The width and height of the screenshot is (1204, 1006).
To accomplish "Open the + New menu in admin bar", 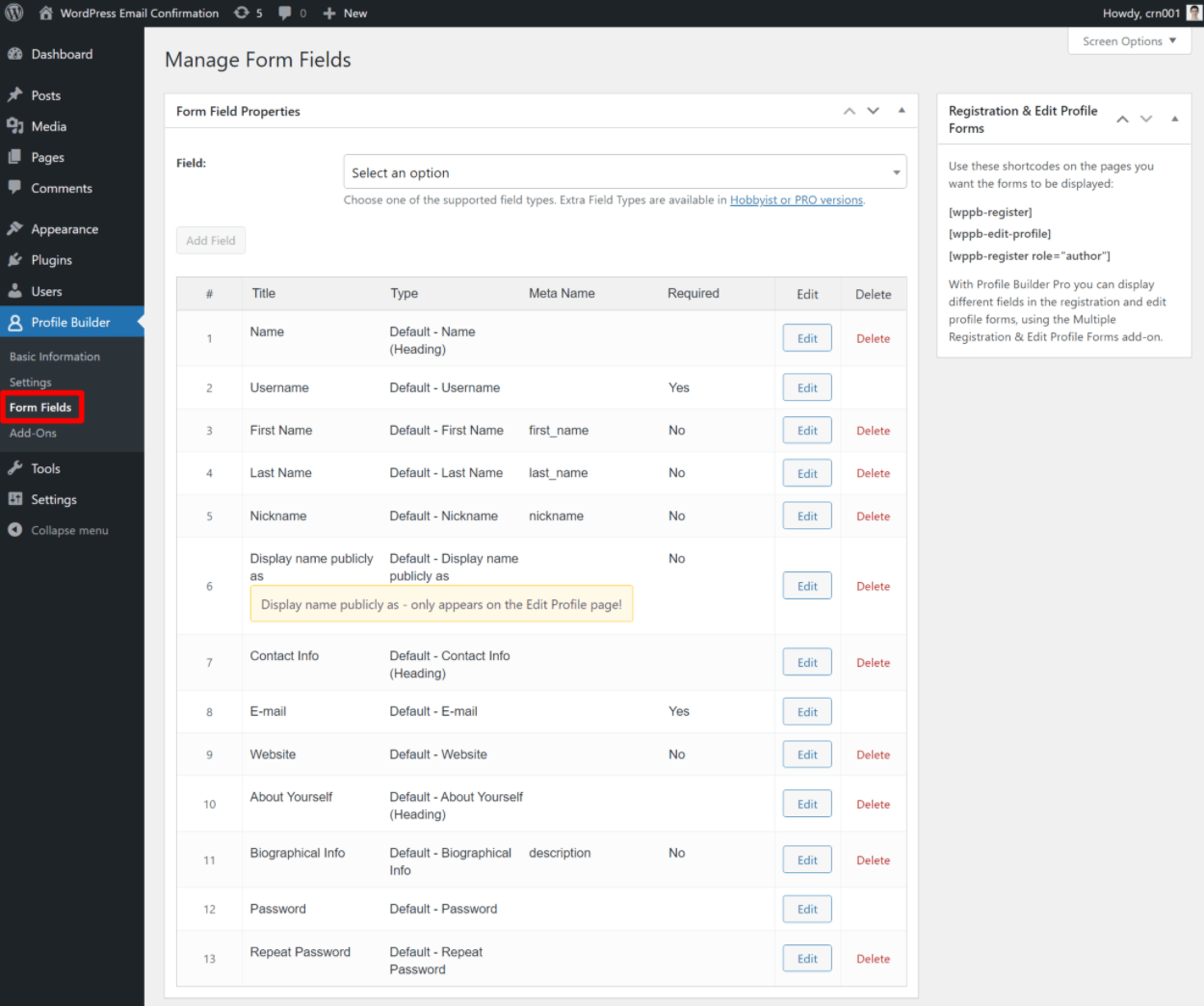I will click(344, 13).
